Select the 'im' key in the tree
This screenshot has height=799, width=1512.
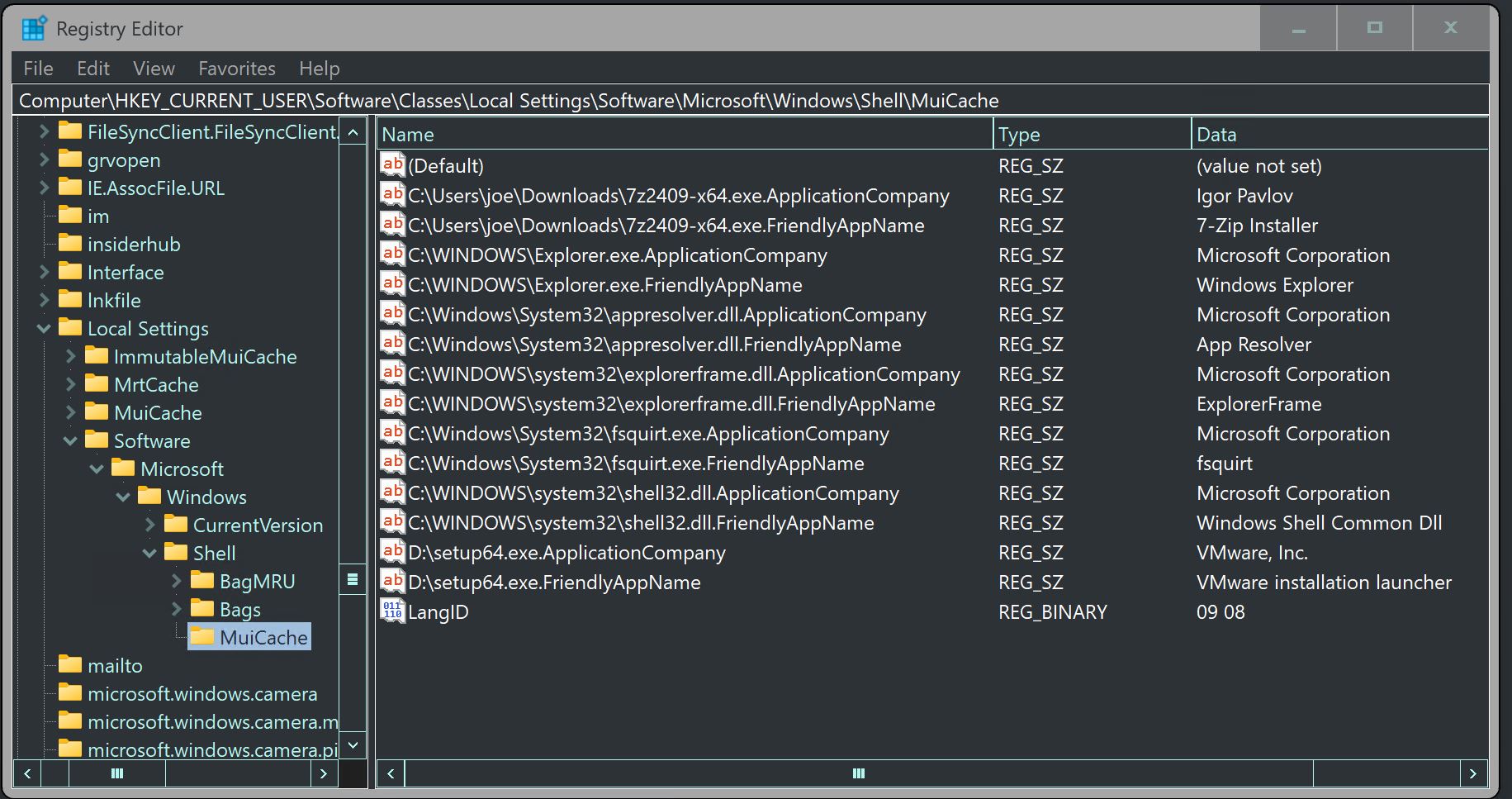pyautogui.click(x=98, y=216)
